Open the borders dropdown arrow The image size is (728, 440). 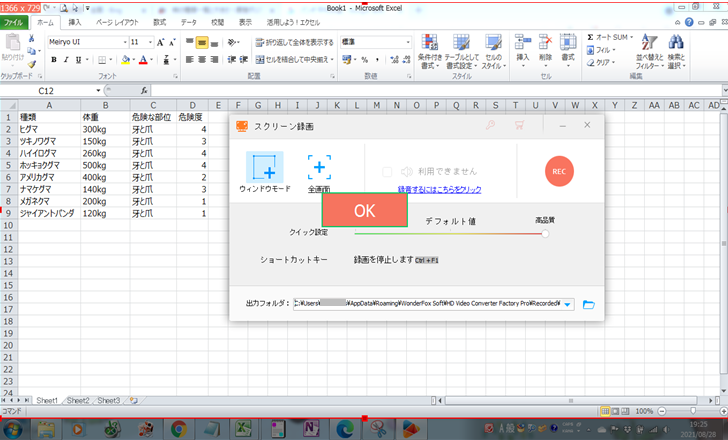tap(110, 59)
